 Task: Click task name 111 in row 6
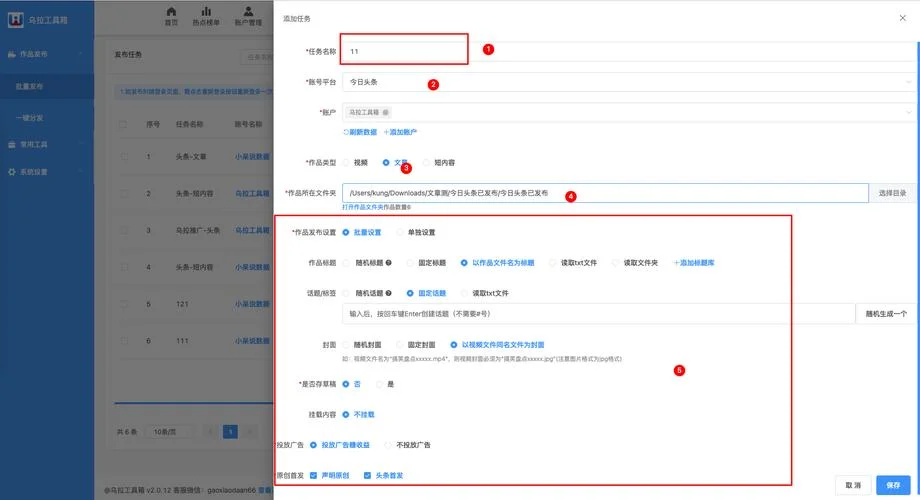[x=182, y=341]
